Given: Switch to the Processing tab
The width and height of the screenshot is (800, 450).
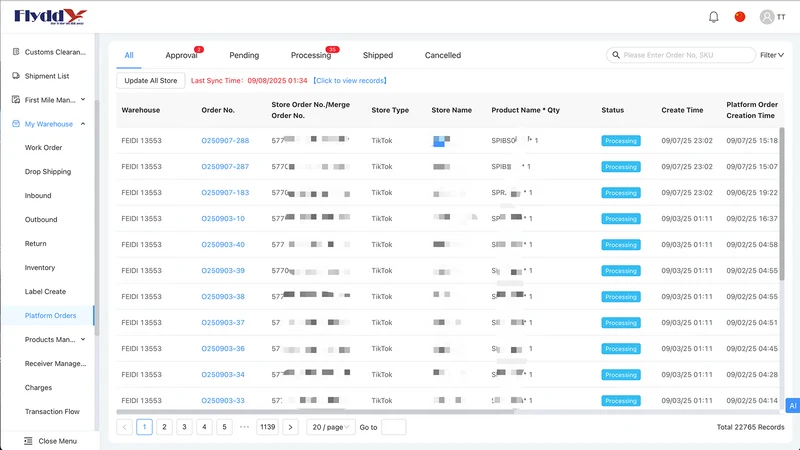Looking at the screenshot, I should click(311, 55).
